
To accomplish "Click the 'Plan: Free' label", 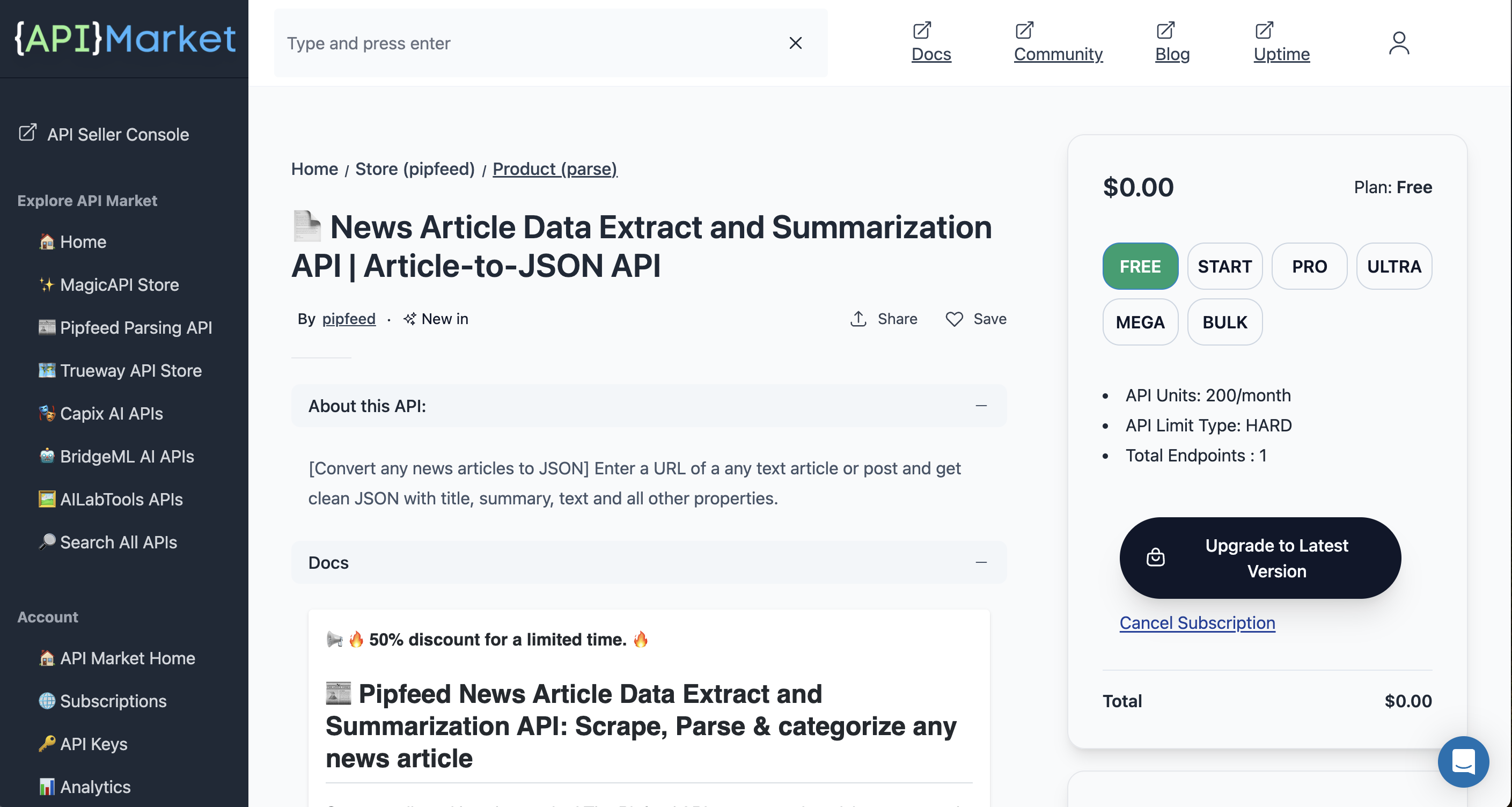I will (x=1392, y=187).
